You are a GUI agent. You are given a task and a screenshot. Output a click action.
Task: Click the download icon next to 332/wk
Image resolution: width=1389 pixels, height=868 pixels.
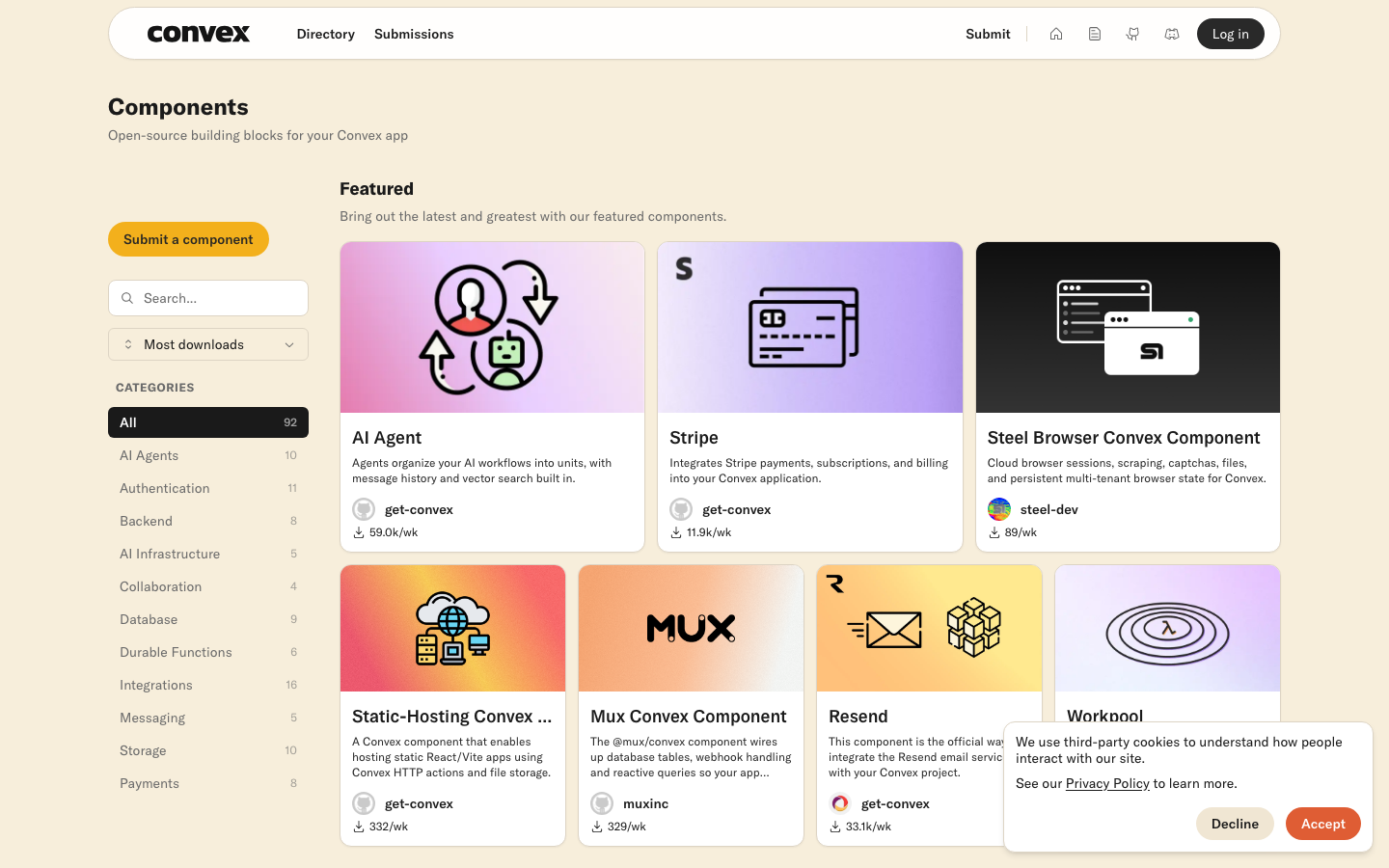359,827
